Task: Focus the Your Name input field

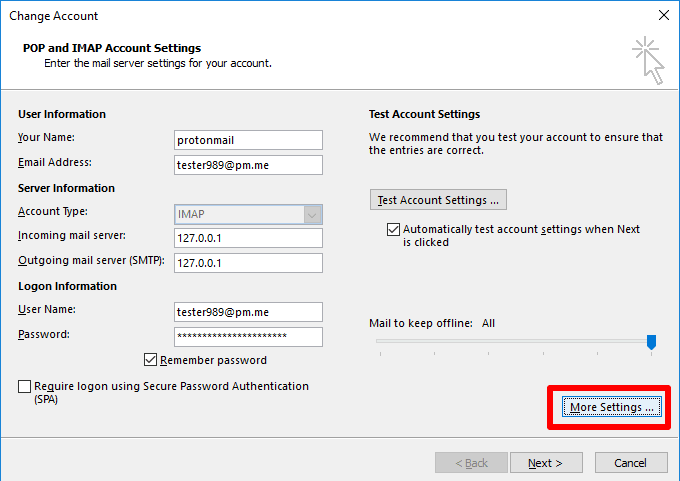Action: click(x=248, y=140)
